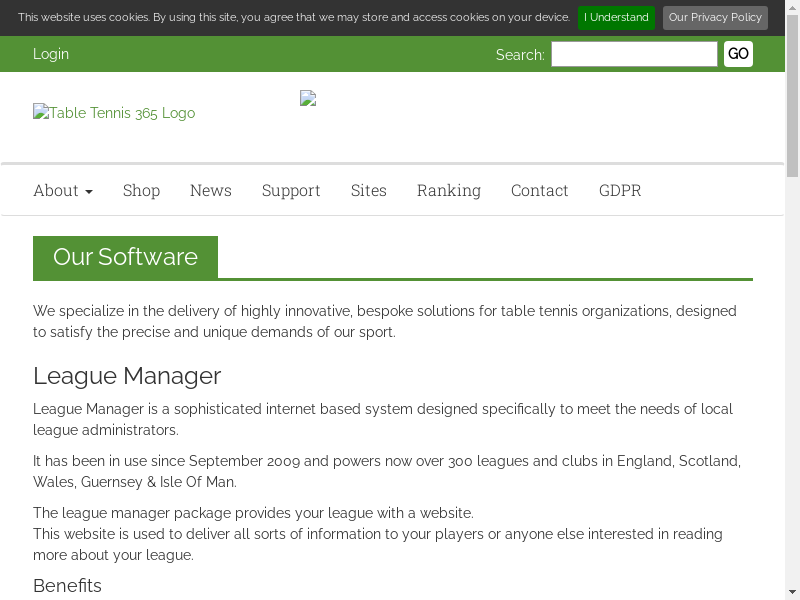Screen dimensions: 800x600
Task: Expand the About dropdown menu
Action: pyautogui.click(x=63, y=190)
